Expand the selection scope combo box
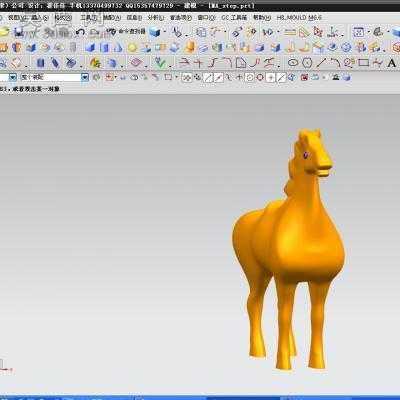 (x=85, y=77)
